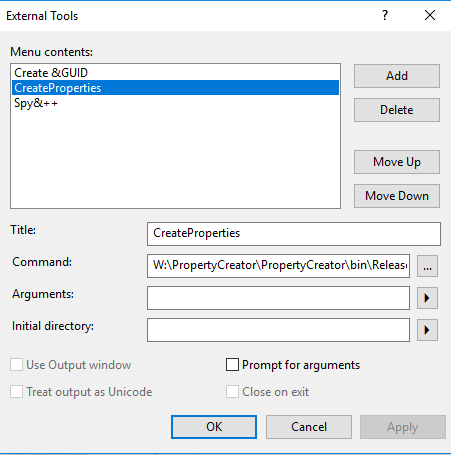
Task: Click the Add button
Action: coord(397,76)
